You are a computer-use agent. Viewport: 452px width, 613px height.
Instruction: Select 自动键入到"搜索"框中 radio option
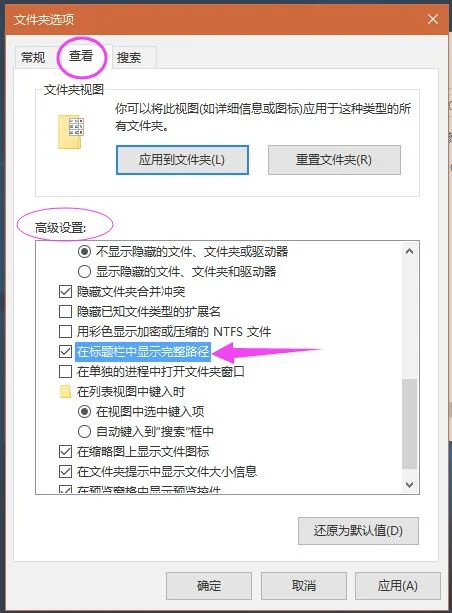coord(84,432)
